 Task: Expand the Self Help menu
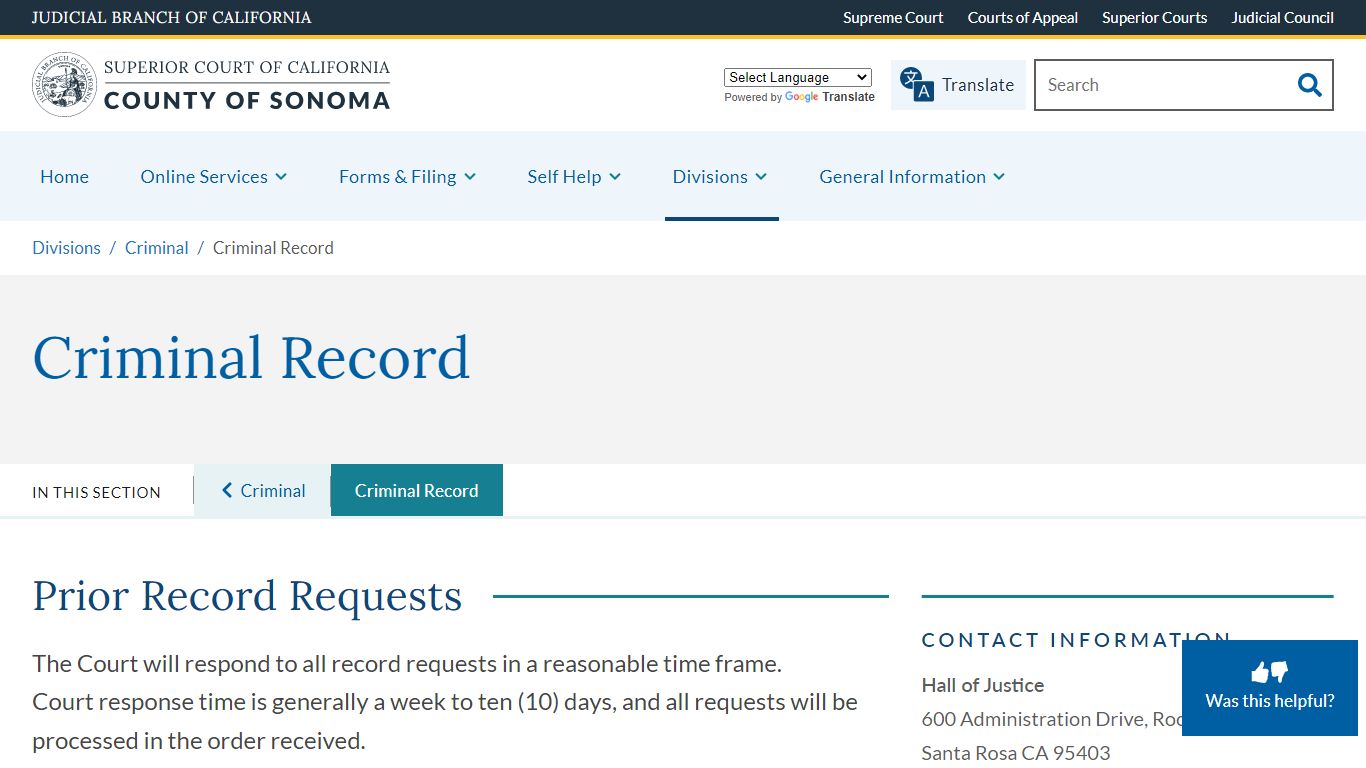pos(574,176)
